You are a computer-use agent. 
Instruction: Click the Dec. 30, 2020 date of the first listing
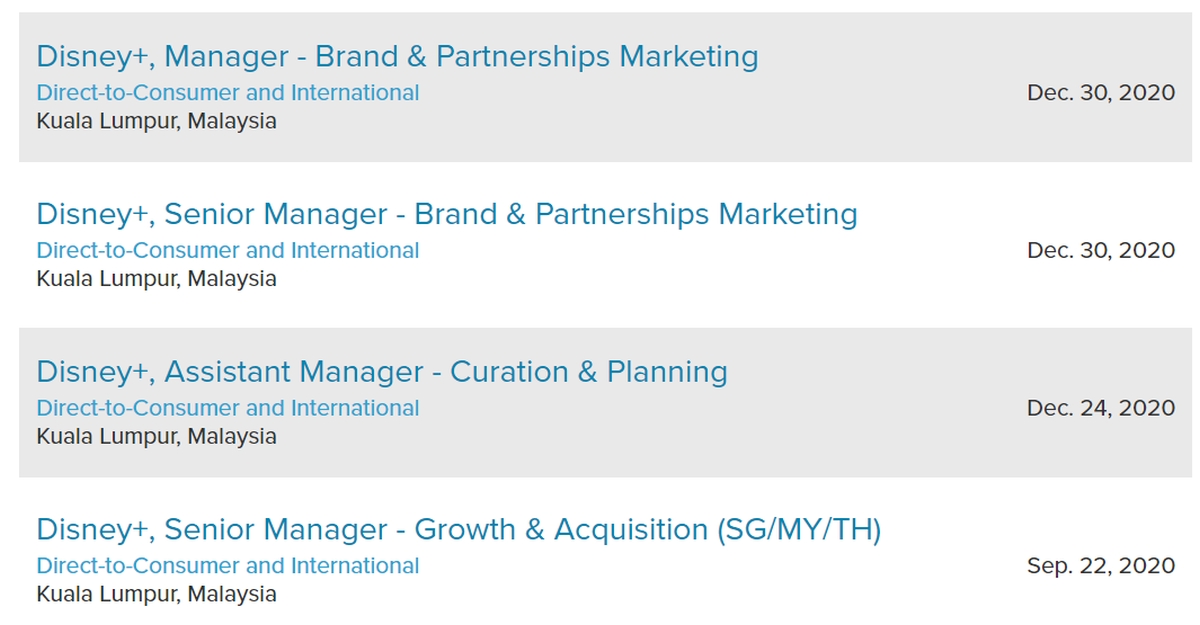coord(1100,93)
